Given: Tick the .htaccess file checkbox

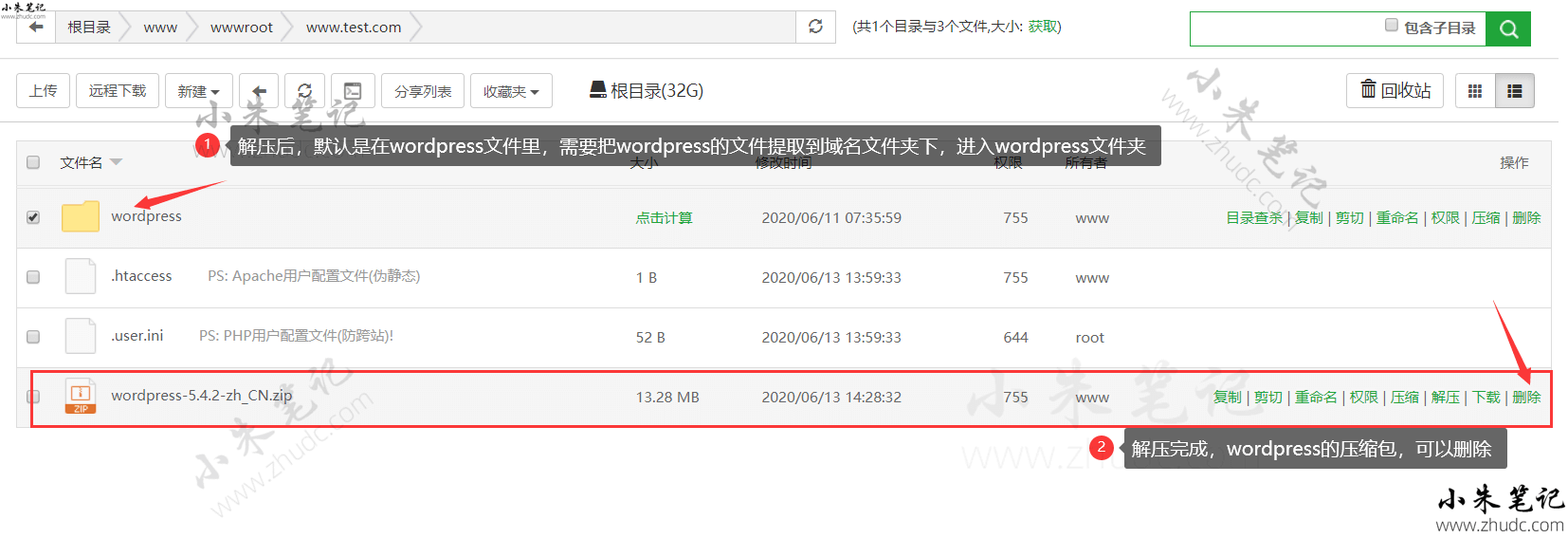Looking at the screenshot, I should click(33, 277).
